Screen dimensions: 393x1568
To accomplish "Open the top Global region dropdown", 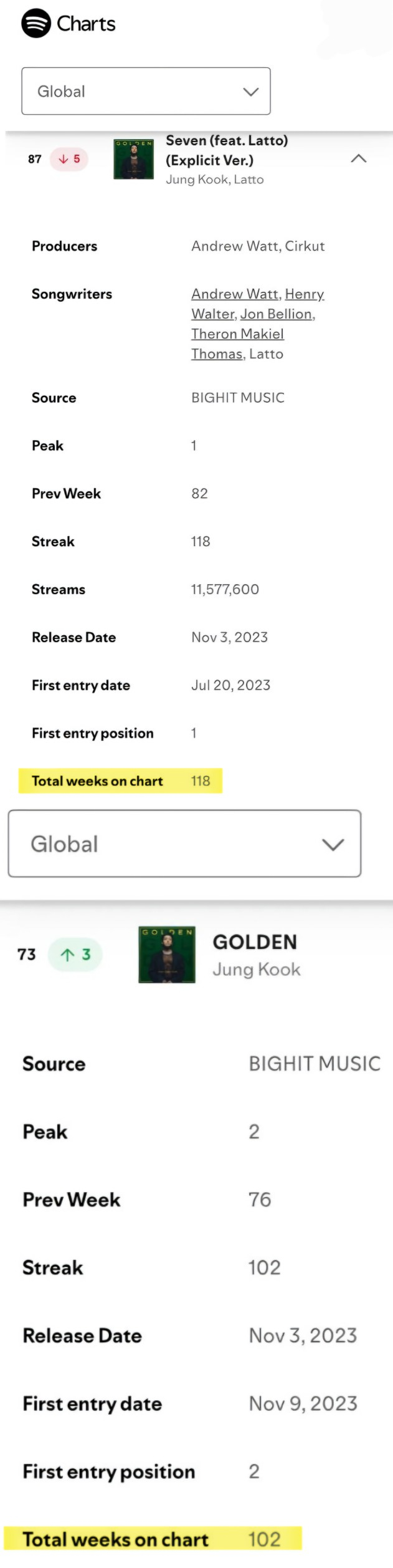I will [146, 91].
